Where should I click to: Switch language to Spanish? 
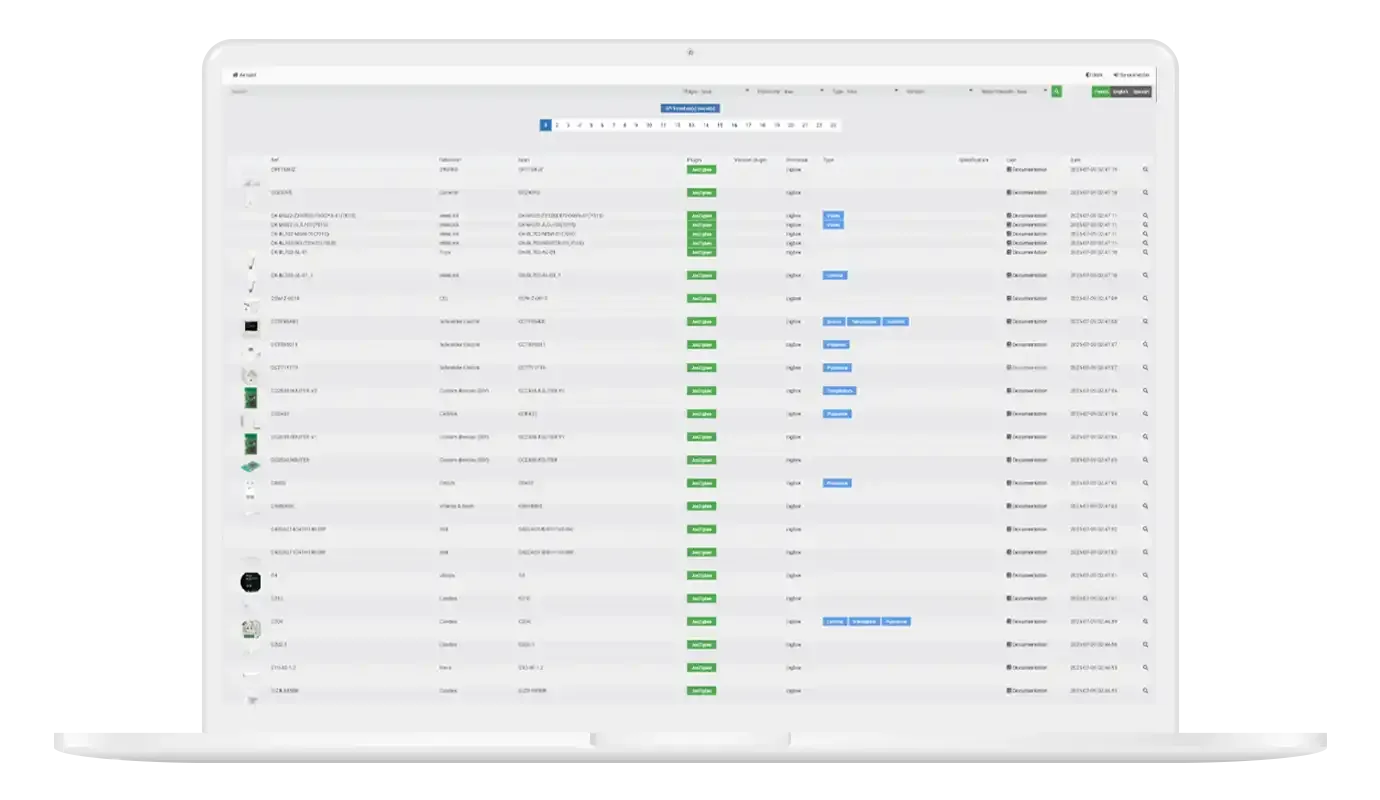tap(1141, 91)
